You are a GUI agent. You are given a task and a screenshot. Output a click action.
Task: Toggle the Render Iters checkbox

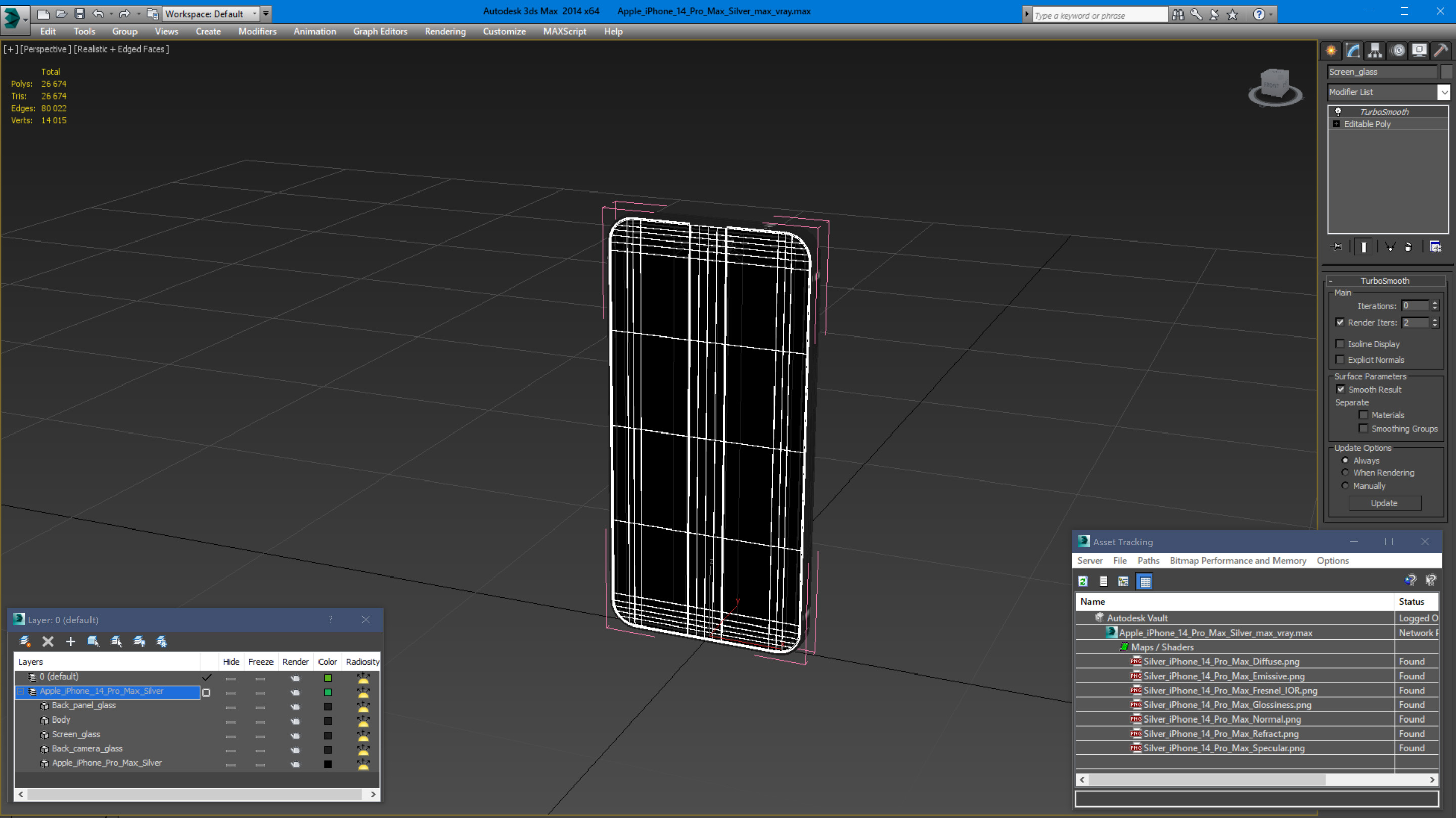(1340, 322)
